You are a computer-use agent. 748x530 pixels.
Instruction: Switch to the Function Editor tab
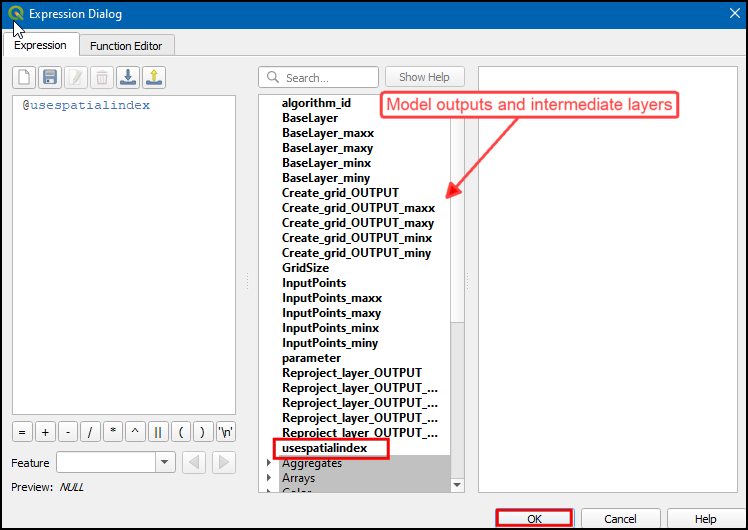point(126,46)
